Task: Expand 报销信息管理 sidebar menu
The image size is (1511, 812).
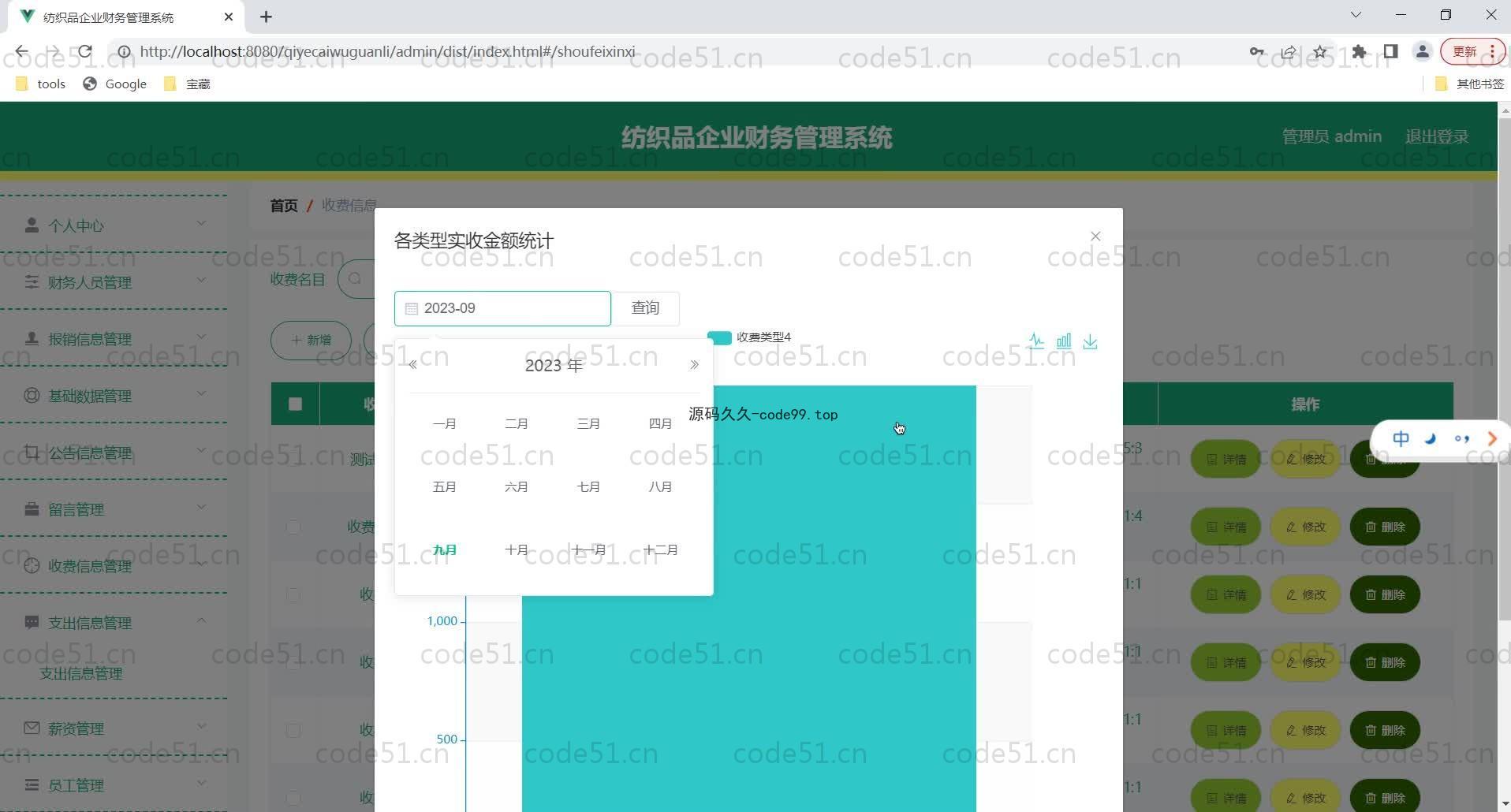Action: (114, 339)
